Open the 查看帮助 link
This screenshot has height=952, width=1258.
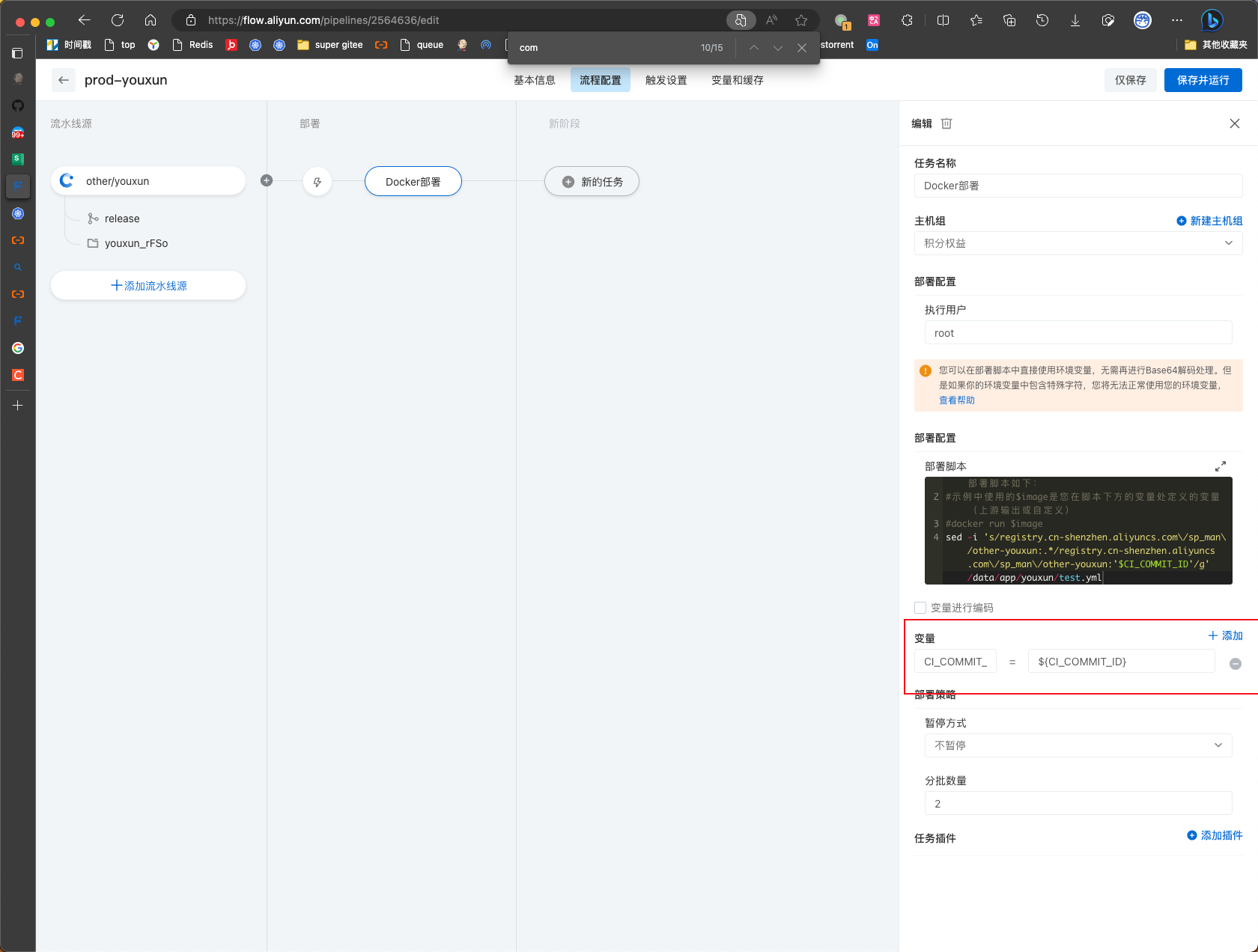(x=957, y=400)
